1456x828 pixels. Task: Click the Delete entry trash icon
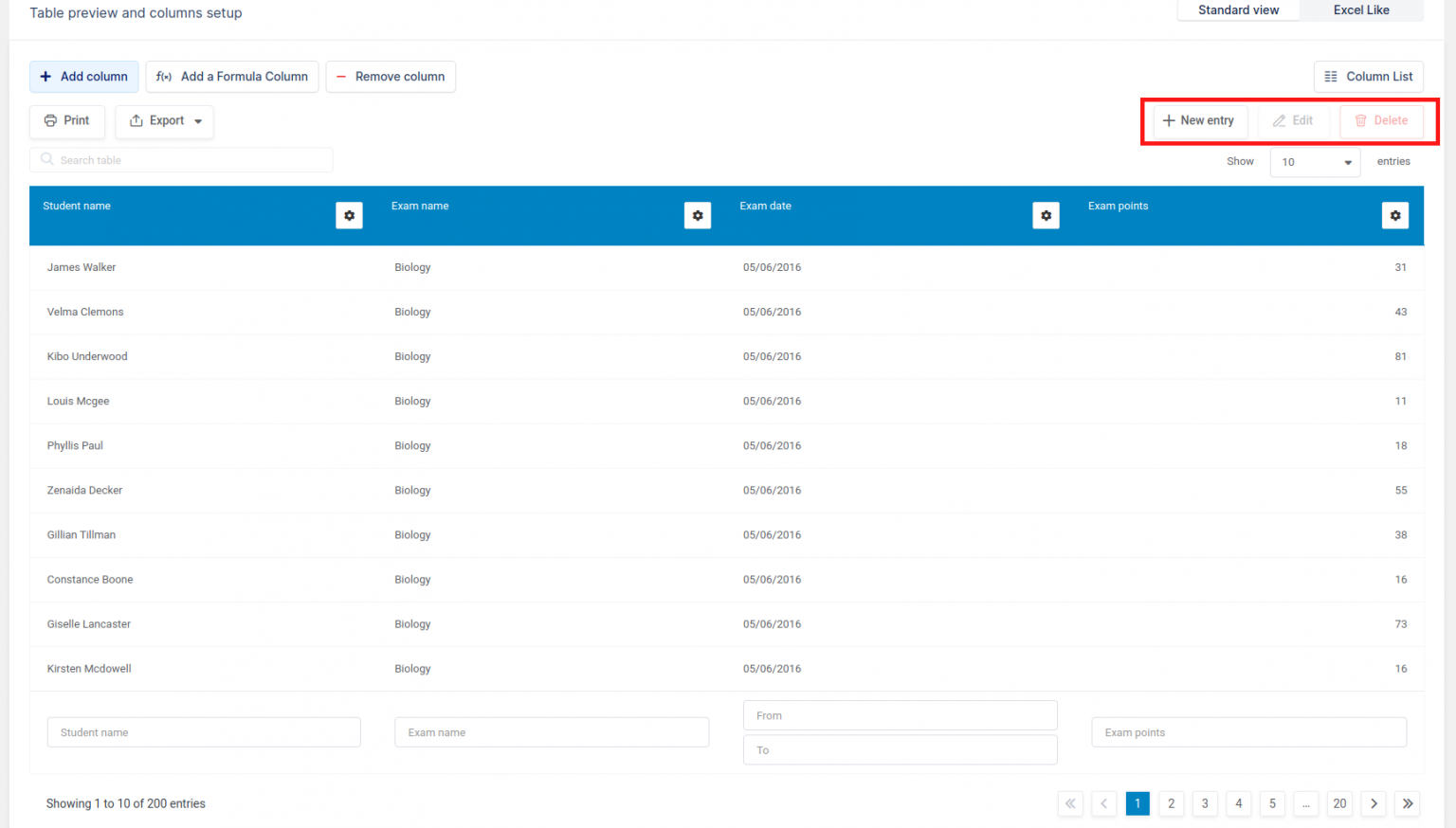click(x=1362, y=120)
